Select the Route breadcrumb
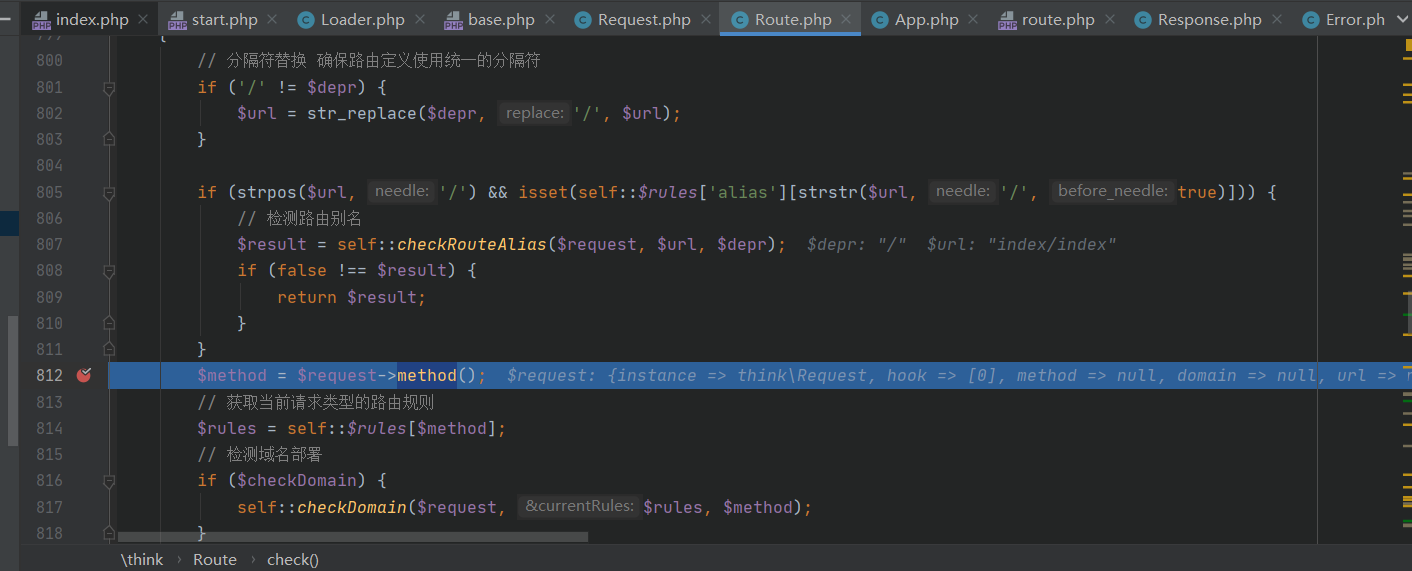 click(215, 559)
